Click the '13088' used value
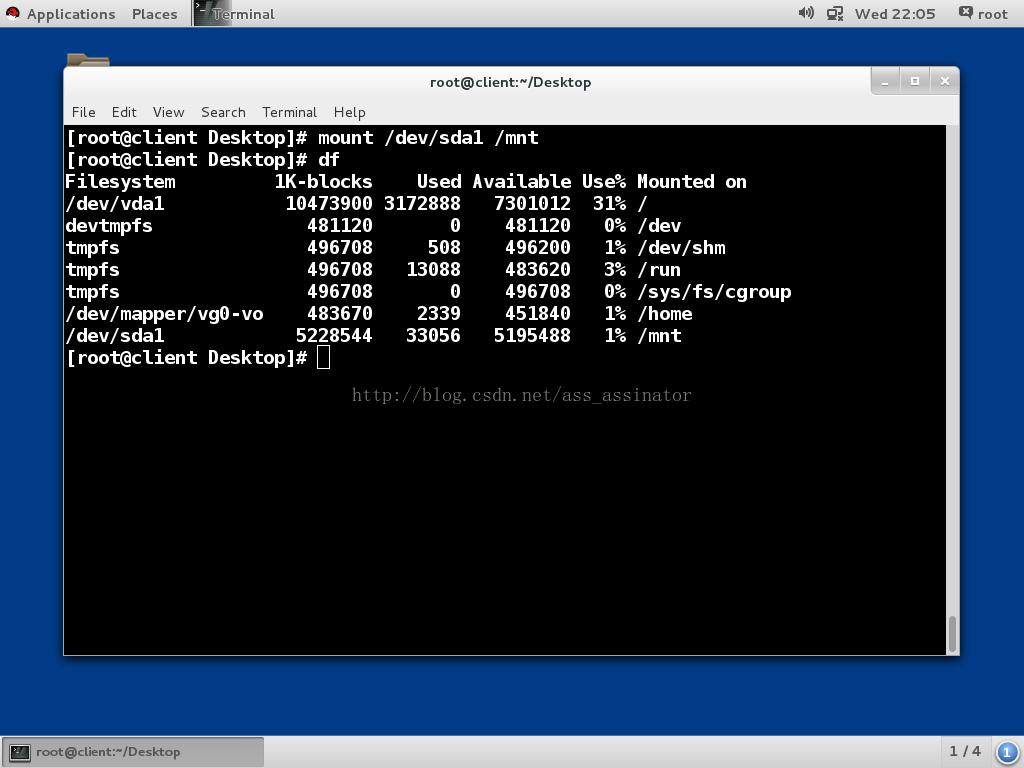 point(433,270)
